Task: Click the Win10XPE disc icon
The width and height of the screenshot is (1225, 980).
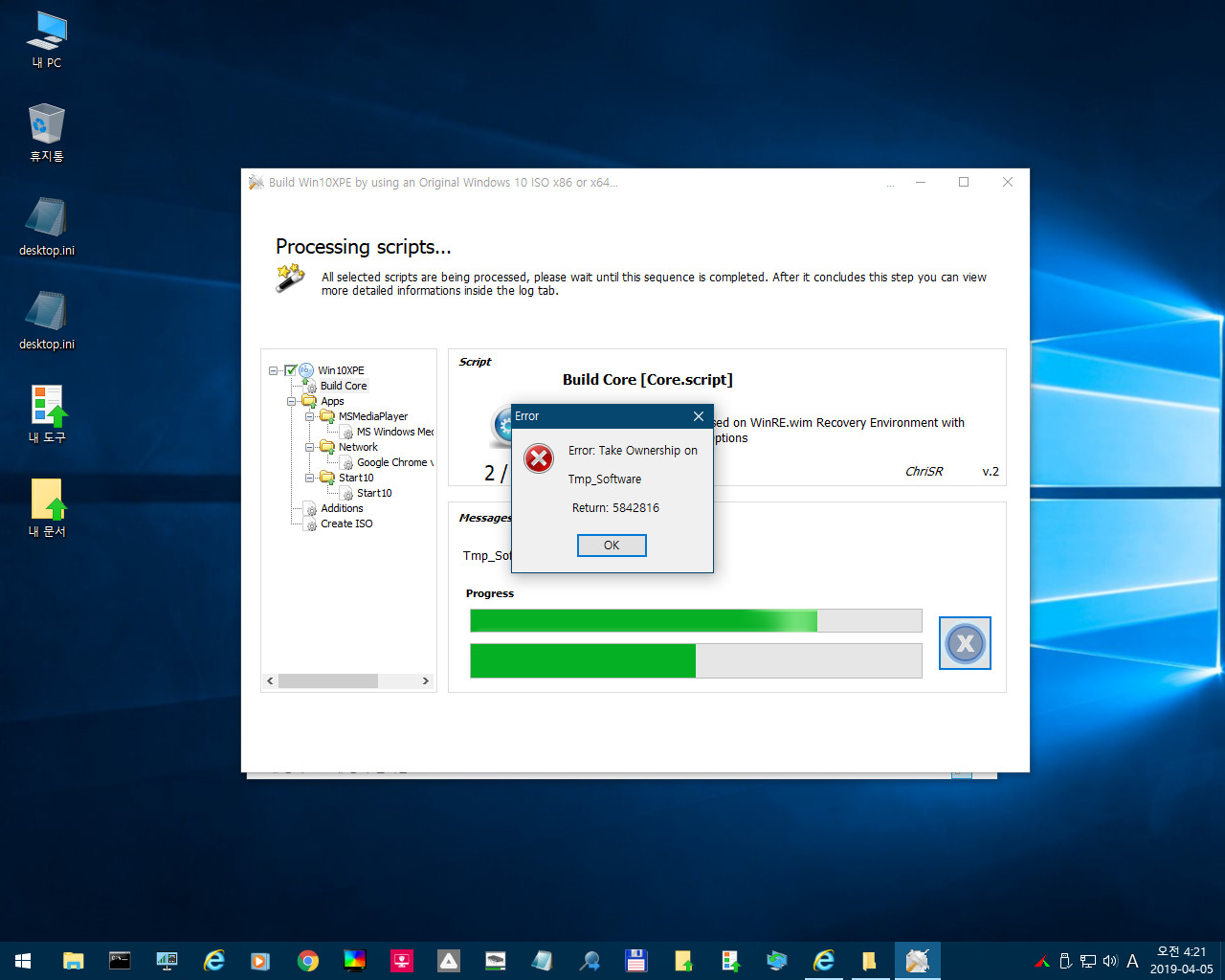Action: [306, 370]
